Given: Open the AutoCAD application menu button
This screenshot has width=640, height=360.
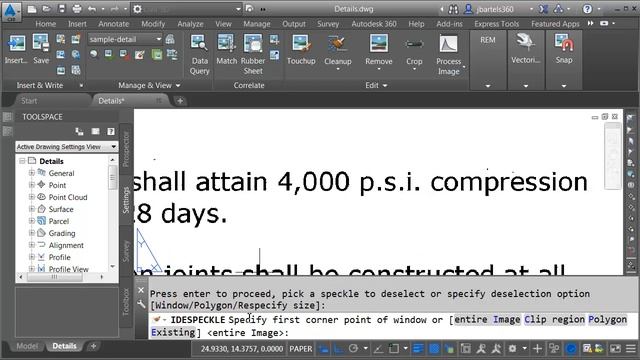Looking at the screenshot, I should point(11,11).
